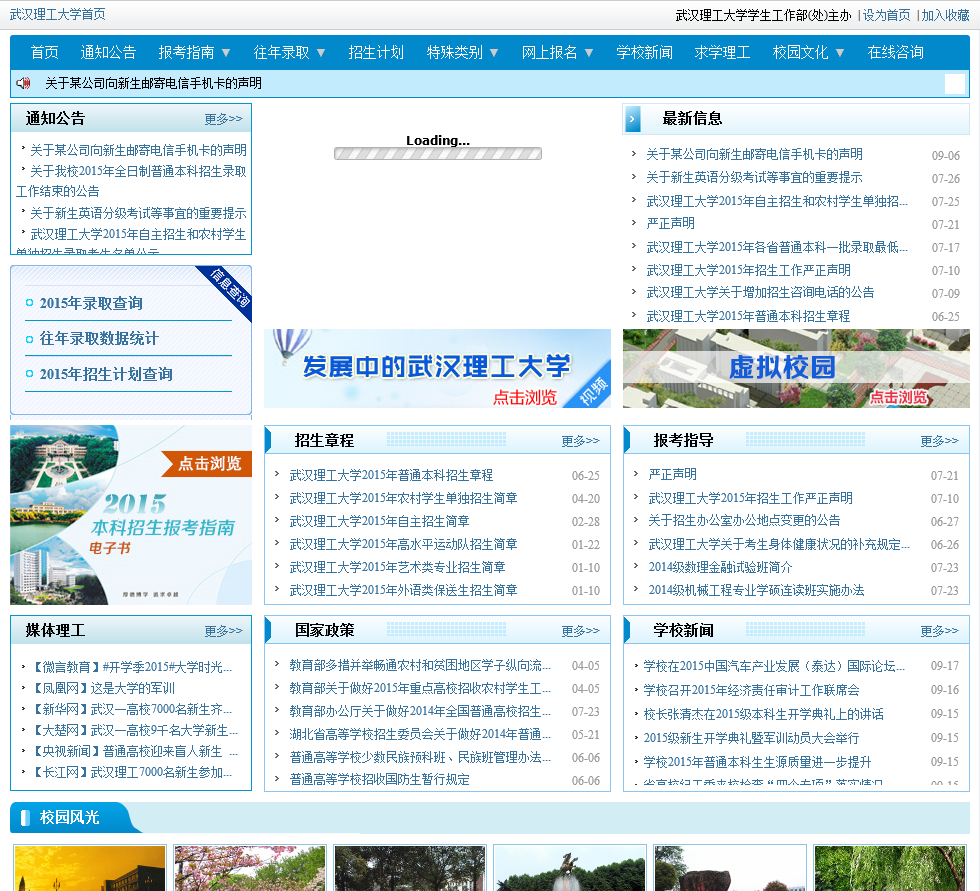The height and width of the screenshot is (891, 980).
Task: Open 学校2015年普通本科生生源质量进一步提升
Action: coord(757,762)
